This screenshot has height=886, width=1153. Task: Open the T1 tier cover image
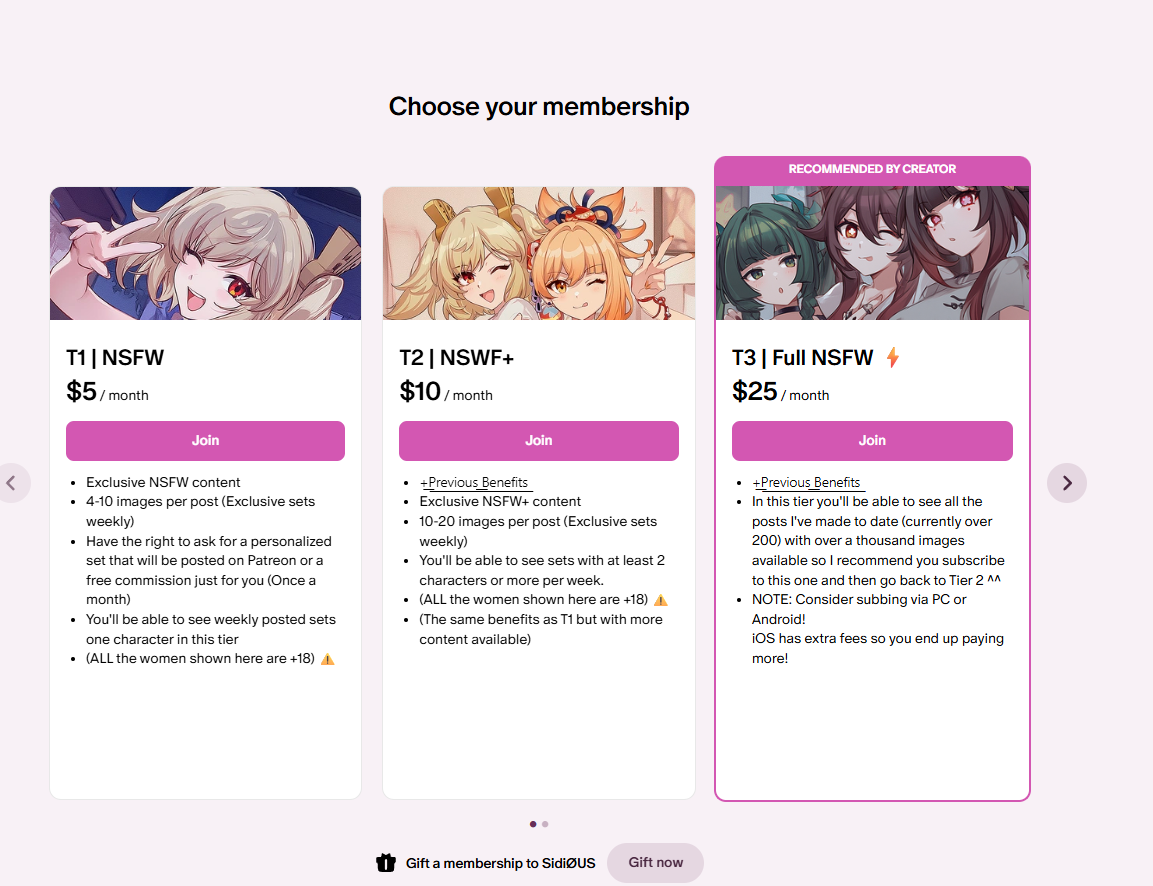205,253
